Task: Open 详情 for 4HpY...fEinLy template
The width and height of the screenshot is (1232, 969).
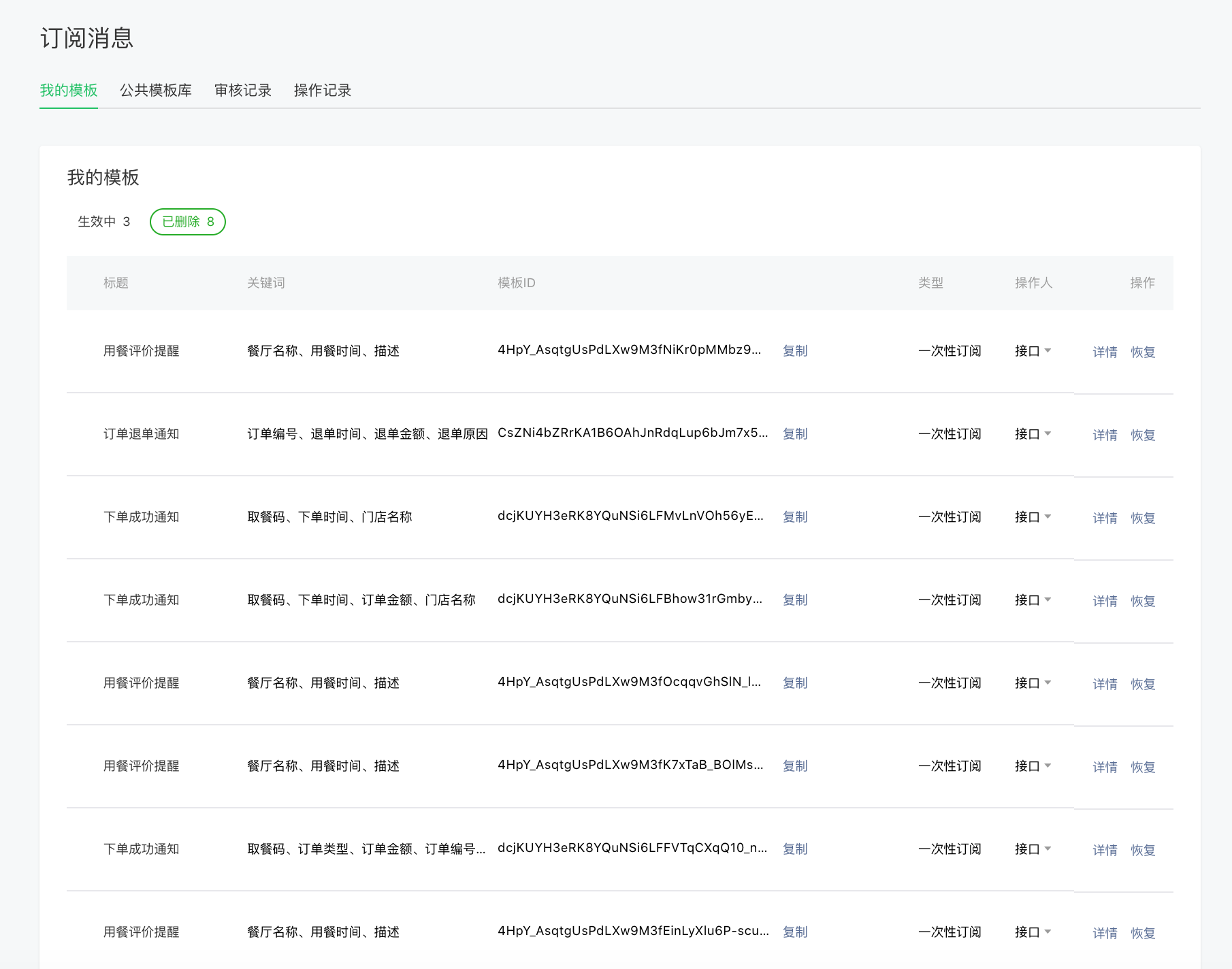Action: [1105, 934]
